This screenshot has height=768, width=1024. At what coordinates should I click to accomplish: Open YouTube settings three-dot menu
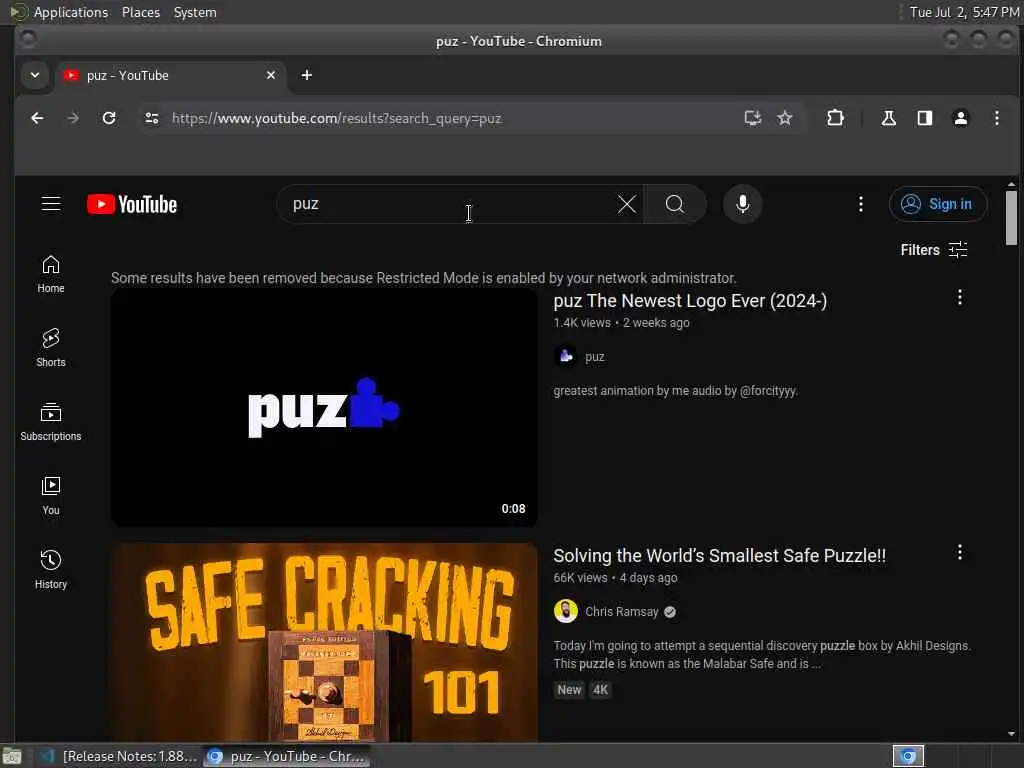(861, 204)
